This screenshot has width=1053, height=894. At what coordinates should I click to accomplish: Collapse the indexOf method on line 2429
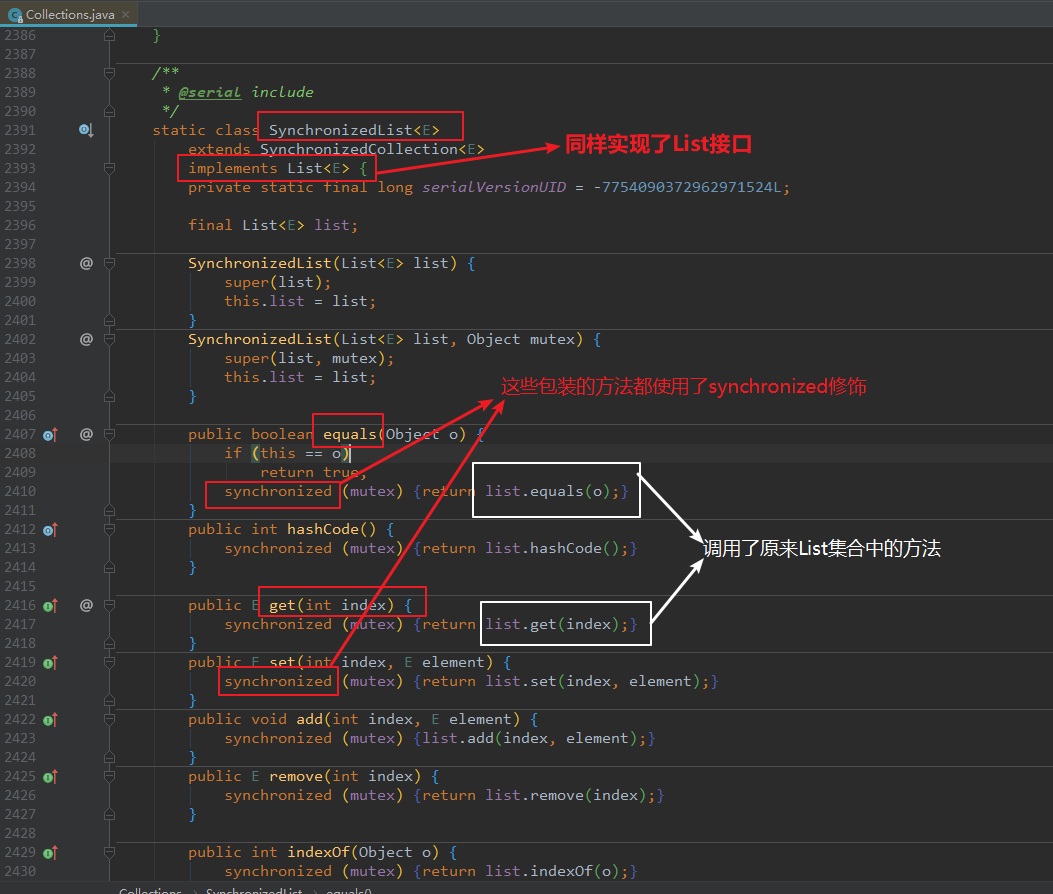pos(109,853)
